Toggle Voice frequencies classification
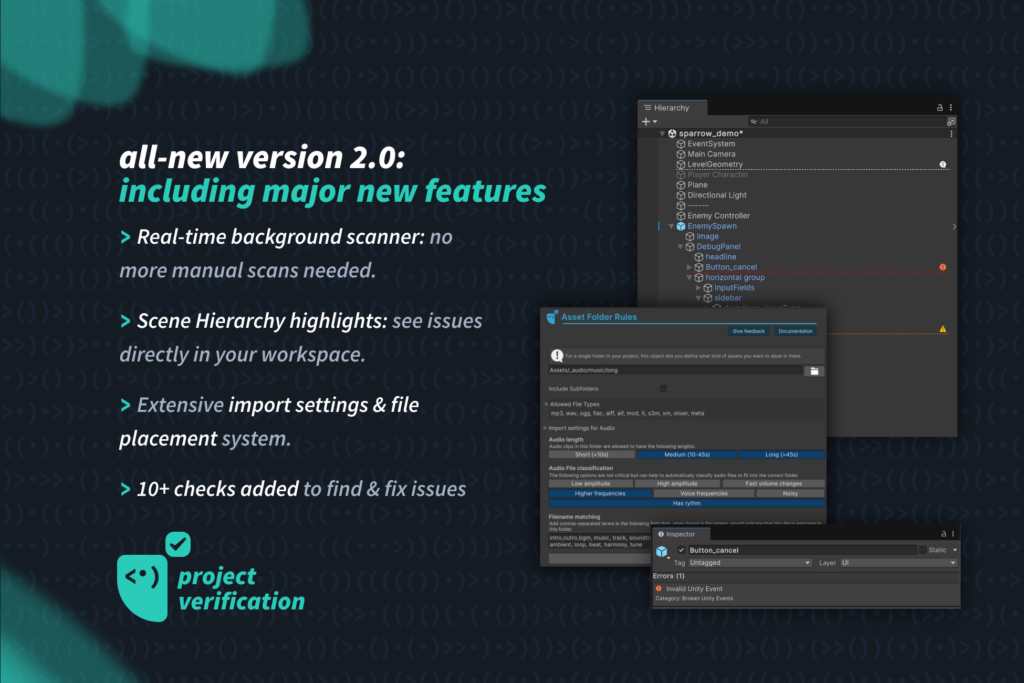Image resolution: width=1024 pixels, height=683 pixels. click(x=704, y=494)
